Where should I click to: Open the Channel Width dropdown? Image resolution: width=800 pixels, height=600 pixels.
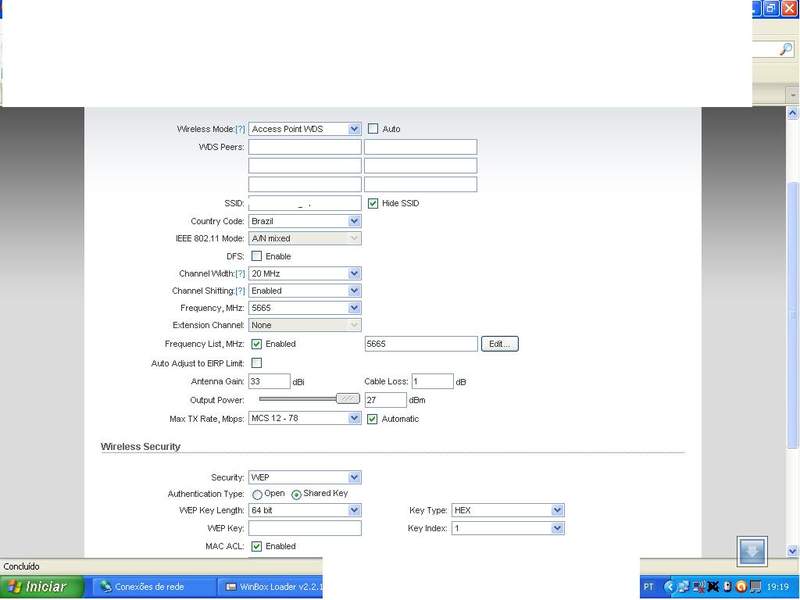pyautogui.click(x=305, y=273)
